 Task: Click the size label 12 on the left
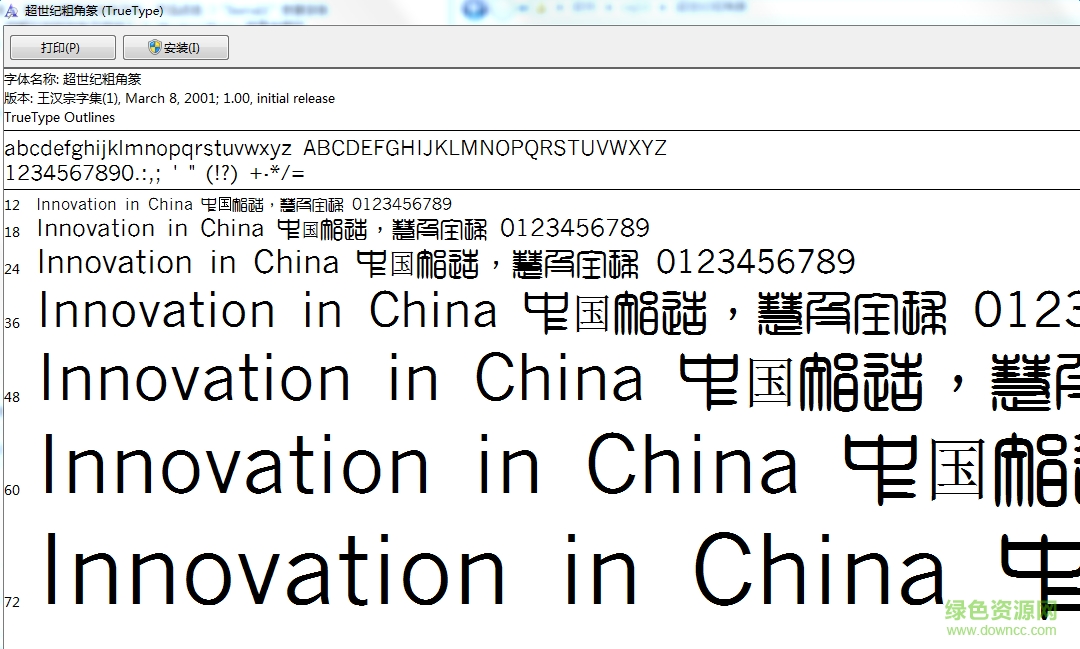(x=12, y=204)
